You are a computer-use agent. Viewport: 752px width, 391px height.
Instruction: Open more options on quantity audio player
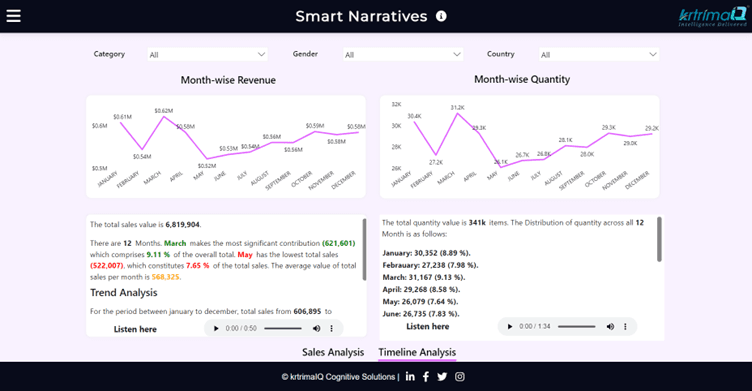pyautogui.click(x=625, y=327)
